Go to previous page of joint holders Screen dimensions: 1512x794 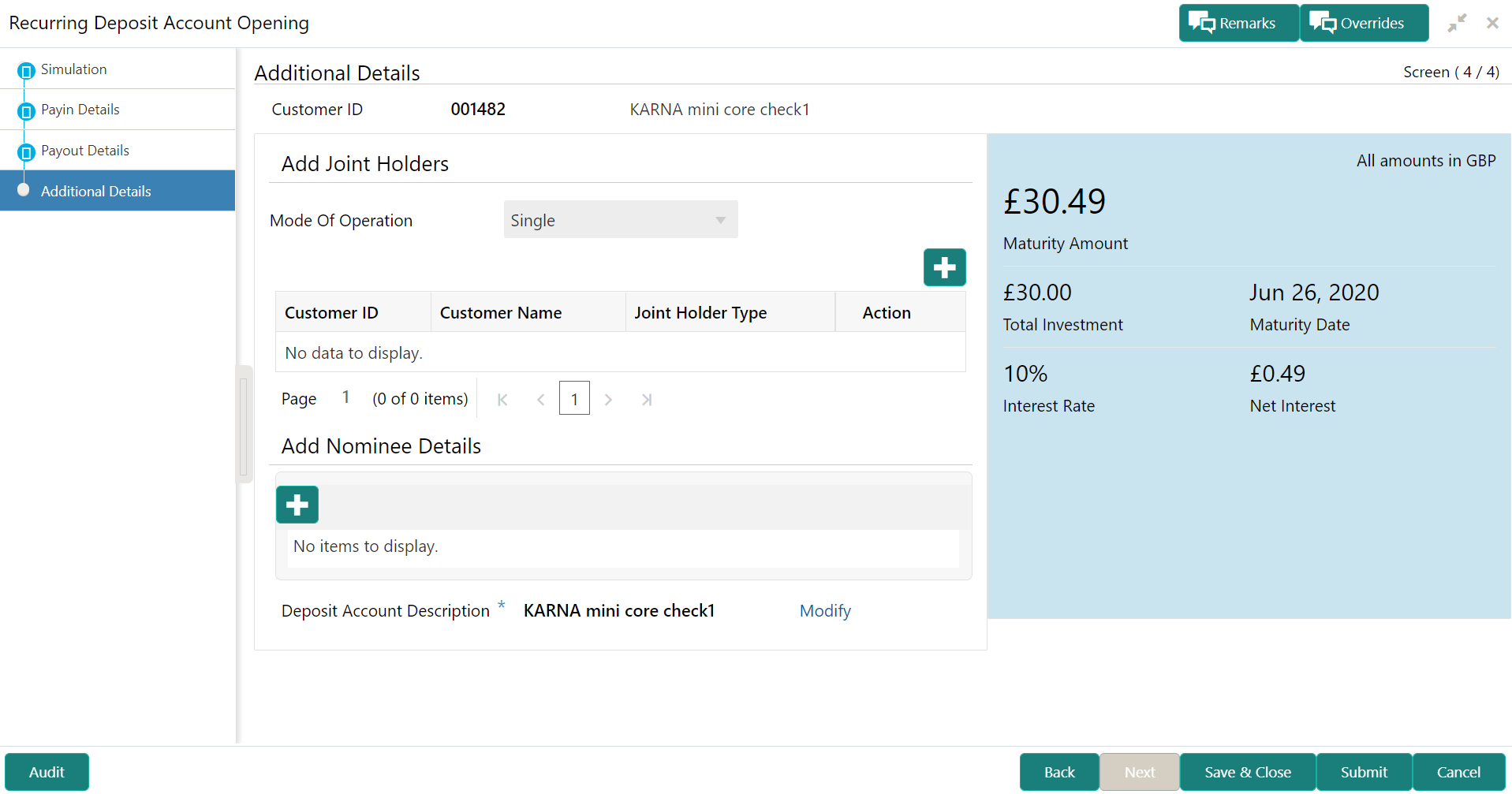540,400
